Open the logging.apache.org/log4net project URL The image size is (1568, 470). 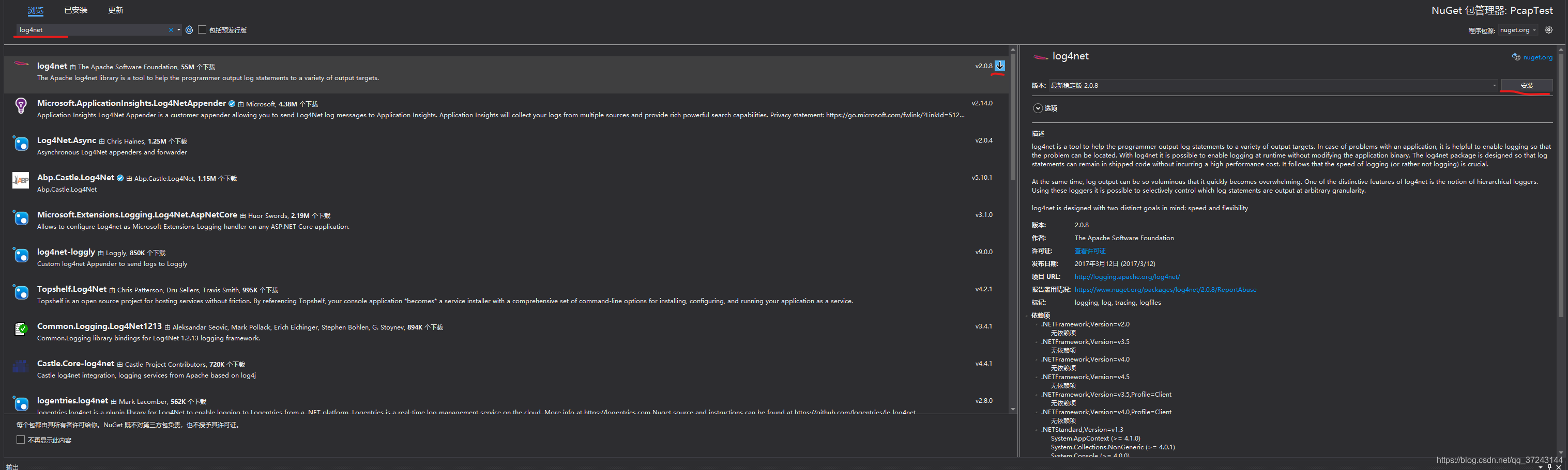1126,277
